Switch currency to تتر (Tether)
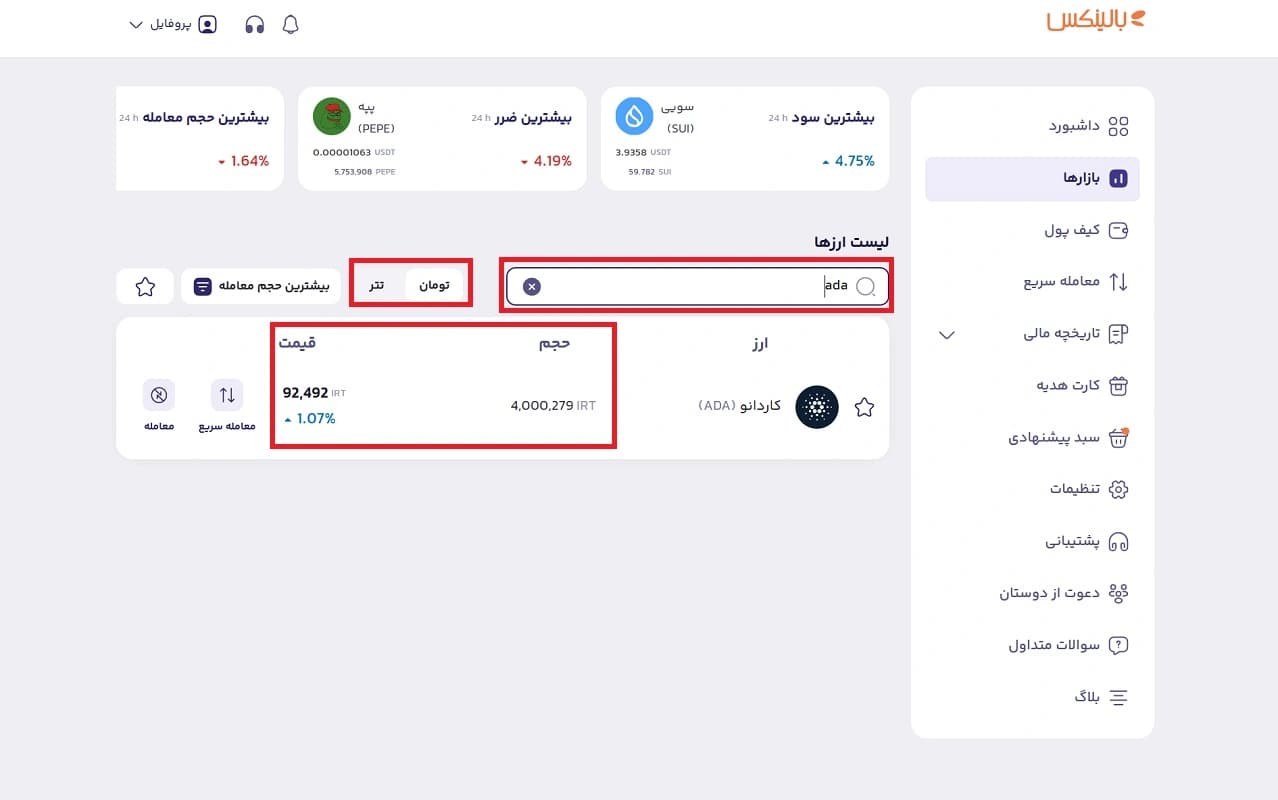This screenshot has height=800, width=1278. [376, 286]
